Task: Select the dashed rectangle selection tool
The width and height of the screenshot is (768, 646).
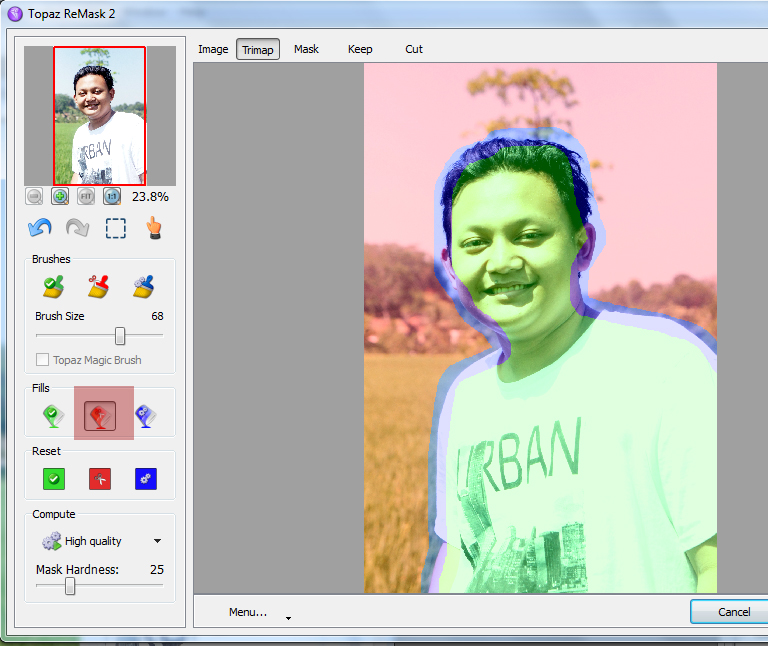Action: click(x=116, y=228)
